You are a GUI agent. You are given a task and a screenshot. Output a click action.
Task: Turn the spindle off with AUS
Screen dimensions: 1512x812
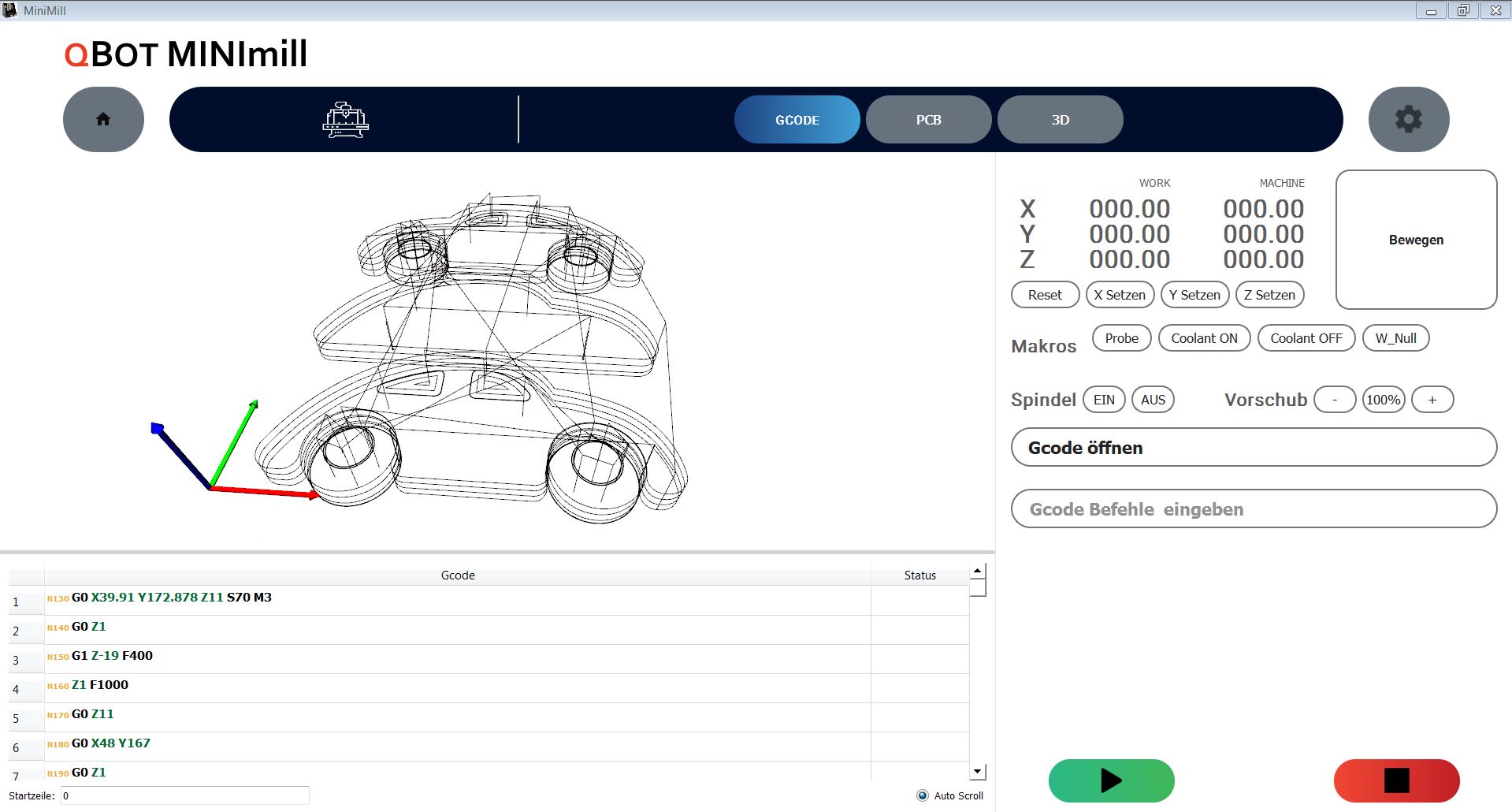(x=1153, y=400)
